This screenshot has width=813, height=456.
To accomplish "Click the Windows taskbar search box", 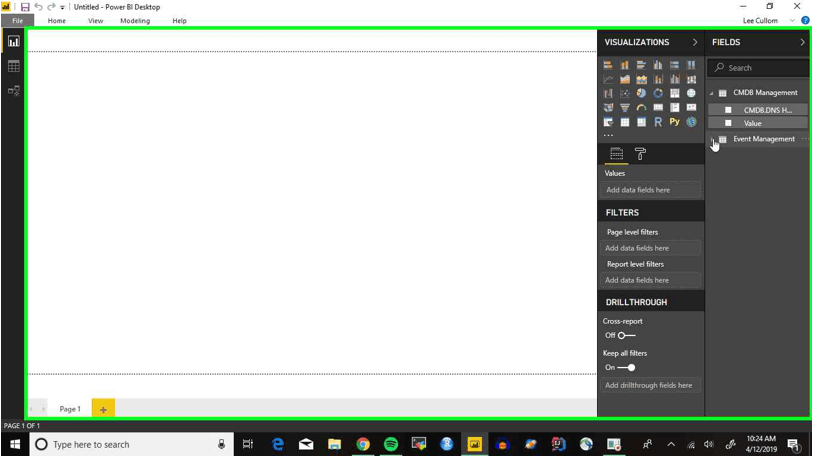I will click(x=132, y=444).
